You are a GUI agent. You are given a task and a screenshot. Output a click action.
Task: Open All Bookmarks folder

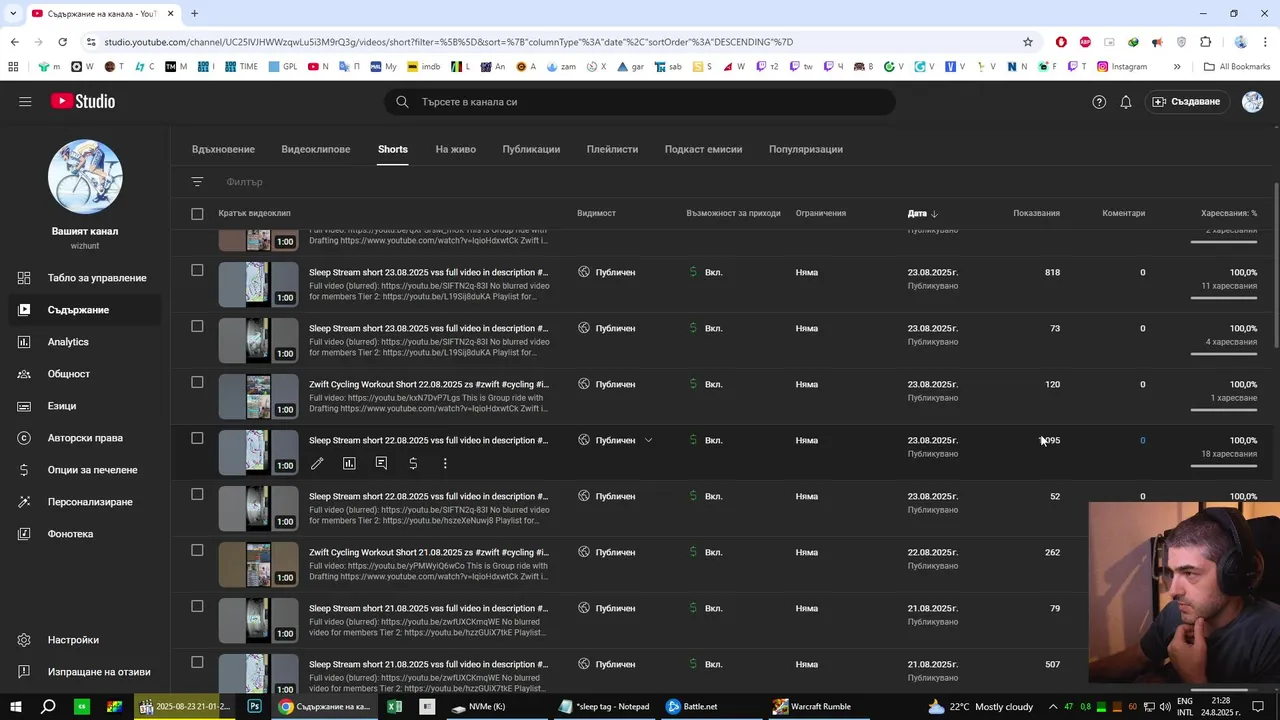pyautogui.click(x=1237, y=67)
